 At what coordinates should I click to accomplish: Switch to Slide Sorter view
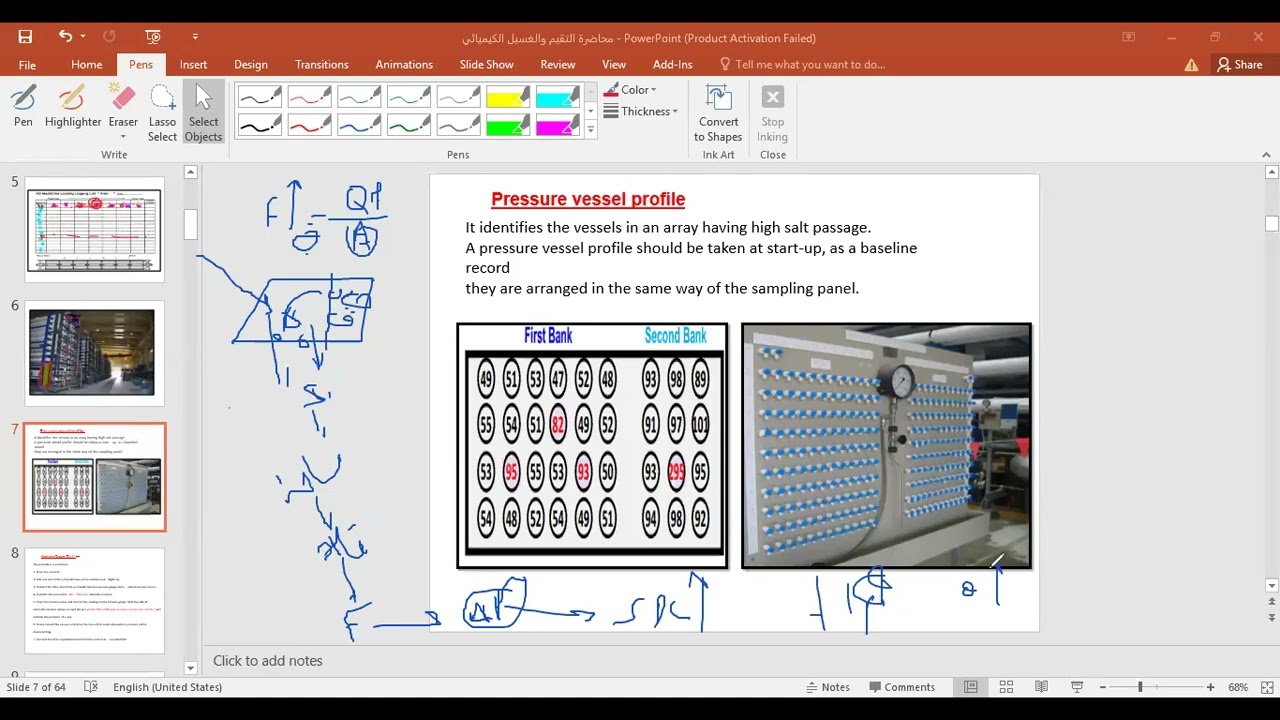tap(1006, 687)
